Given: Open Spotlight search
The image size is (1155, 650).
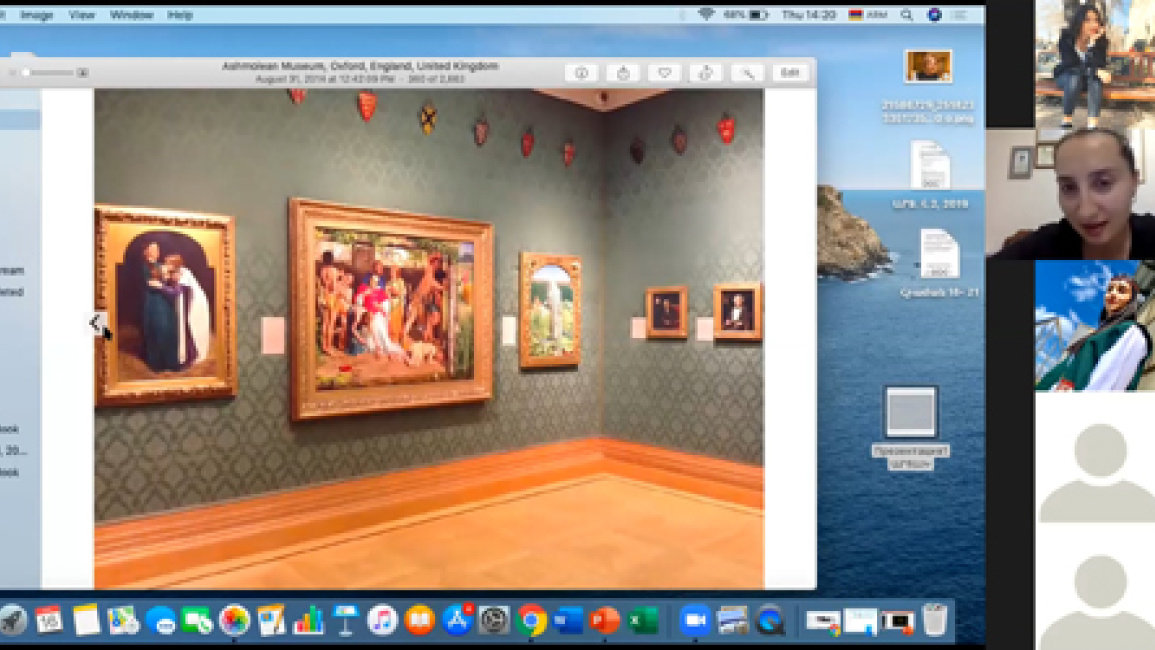Looking at the screenshot, I should tap(907, 15).
